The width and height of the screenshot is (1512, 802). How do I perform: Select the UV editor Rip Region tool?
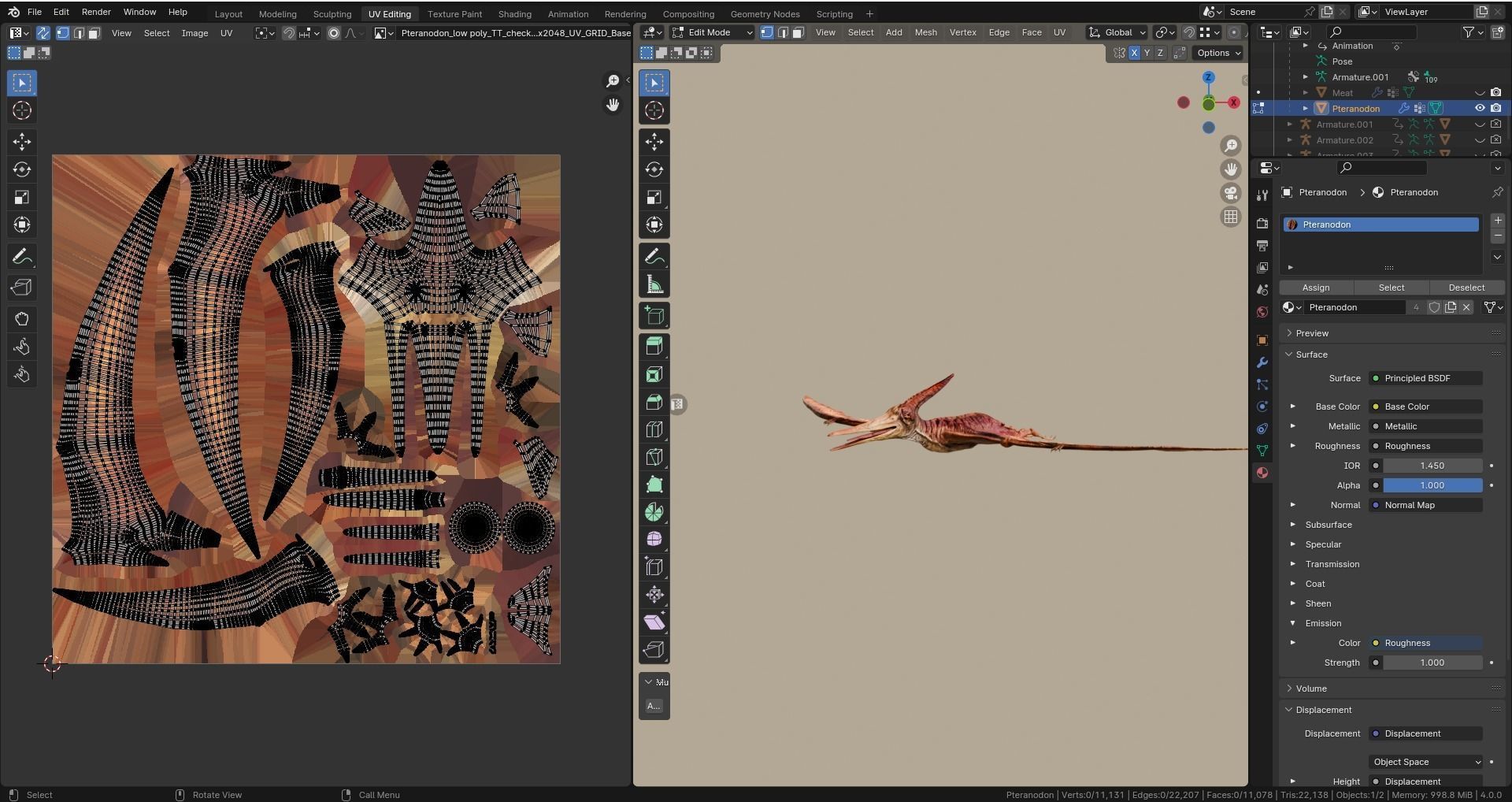pos(22,288)
